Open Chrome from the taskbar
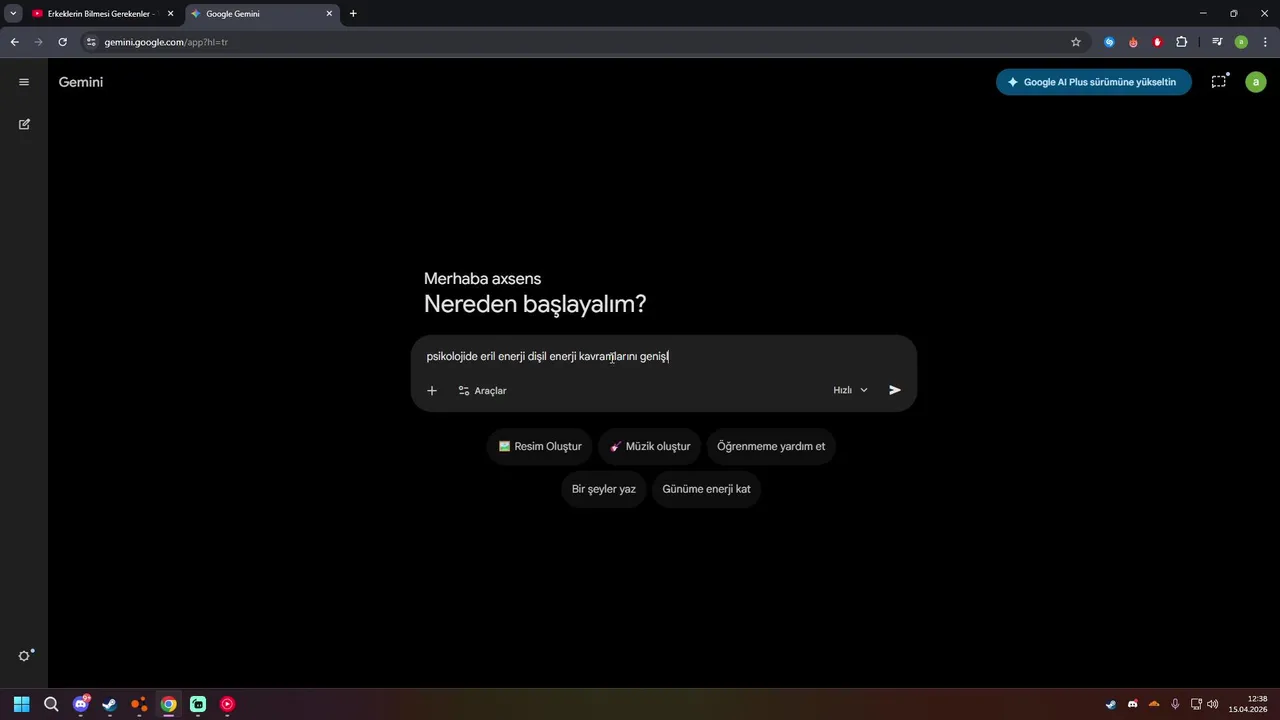The image size is (1280, 720). coord(169,704)
